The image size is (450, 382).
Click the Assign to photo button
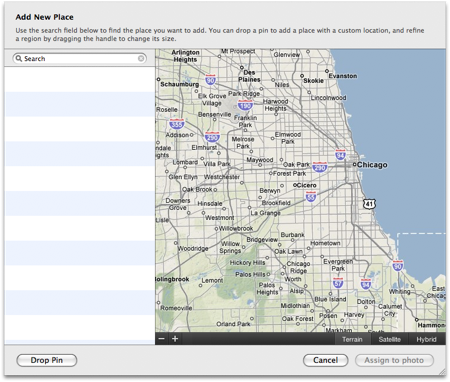point(394,360)
